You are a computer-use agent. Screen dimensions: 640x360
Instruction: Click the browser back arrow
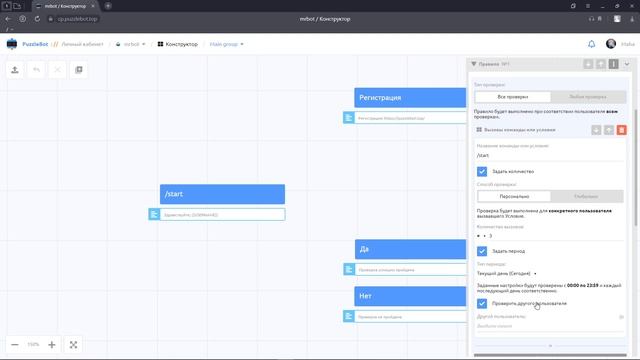[x=8, y=19]
